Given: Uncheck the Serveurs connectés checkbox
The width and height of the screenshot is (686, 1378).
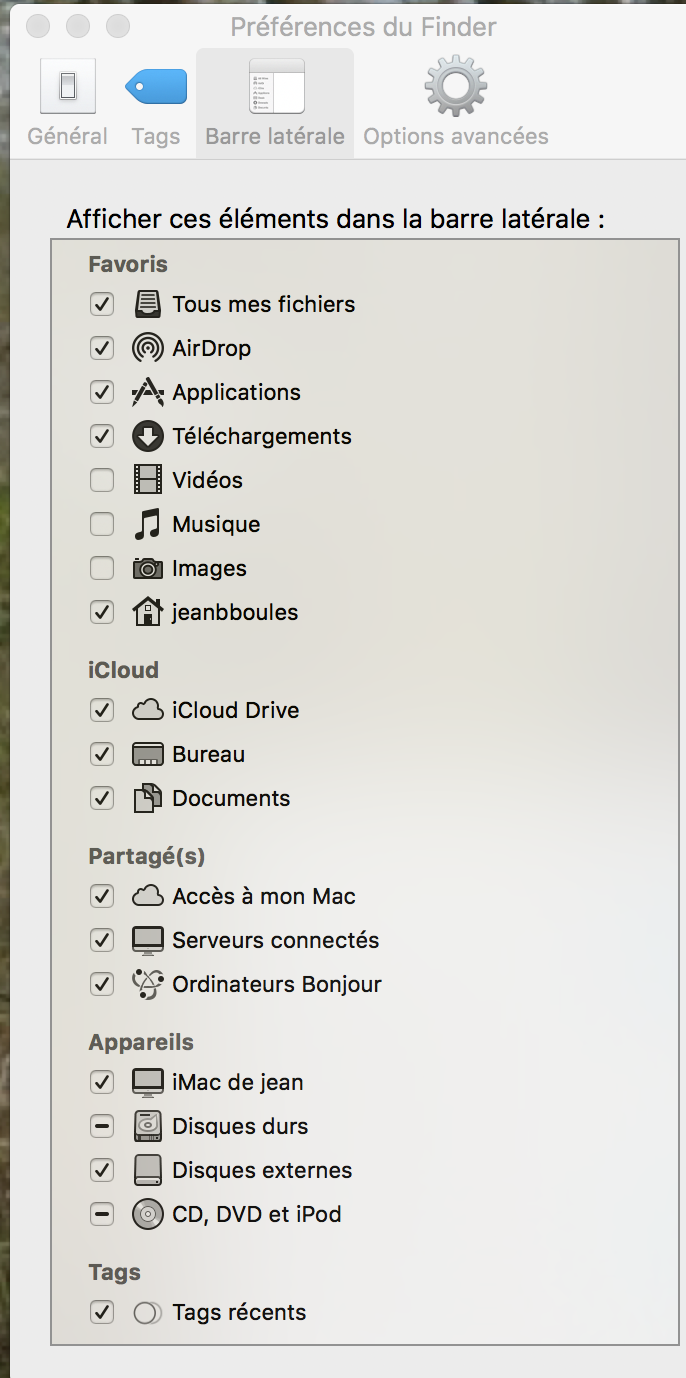Looking at the screenshot, I should (102, 940).
